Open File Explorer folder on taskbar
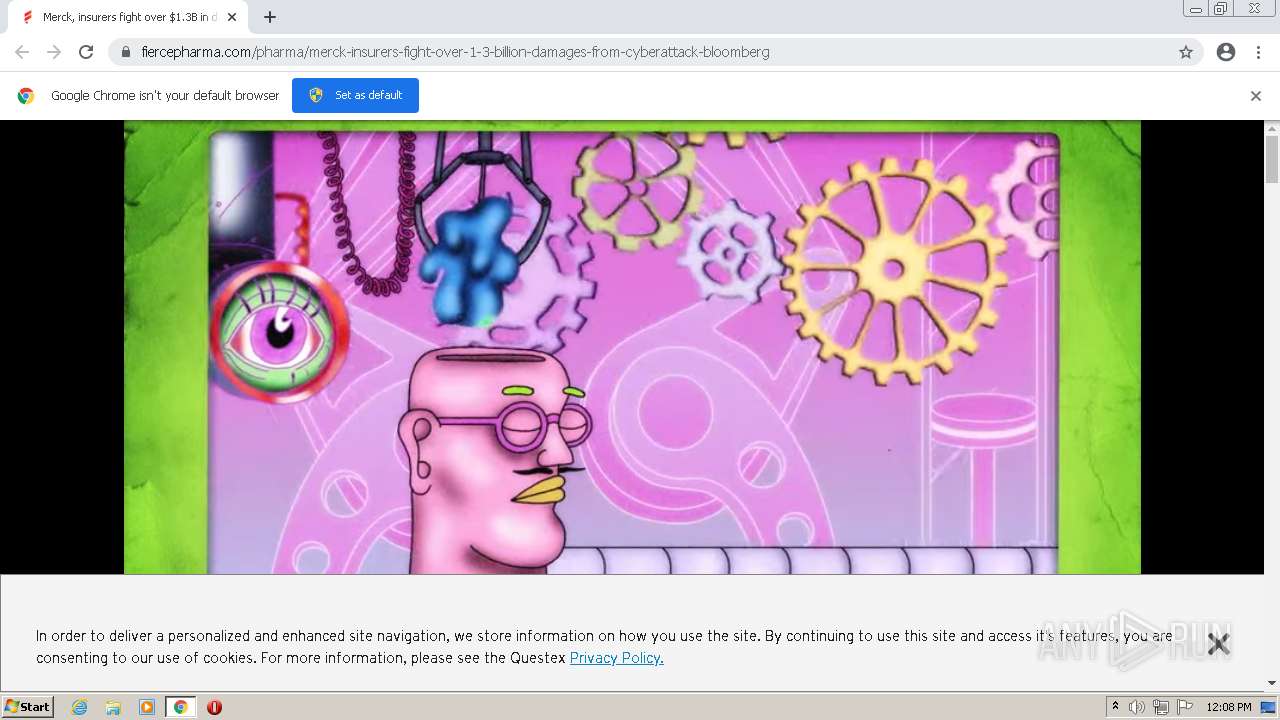Image resolution: width=1280 pixels, height=720 pixels. (x=113, y=707)
